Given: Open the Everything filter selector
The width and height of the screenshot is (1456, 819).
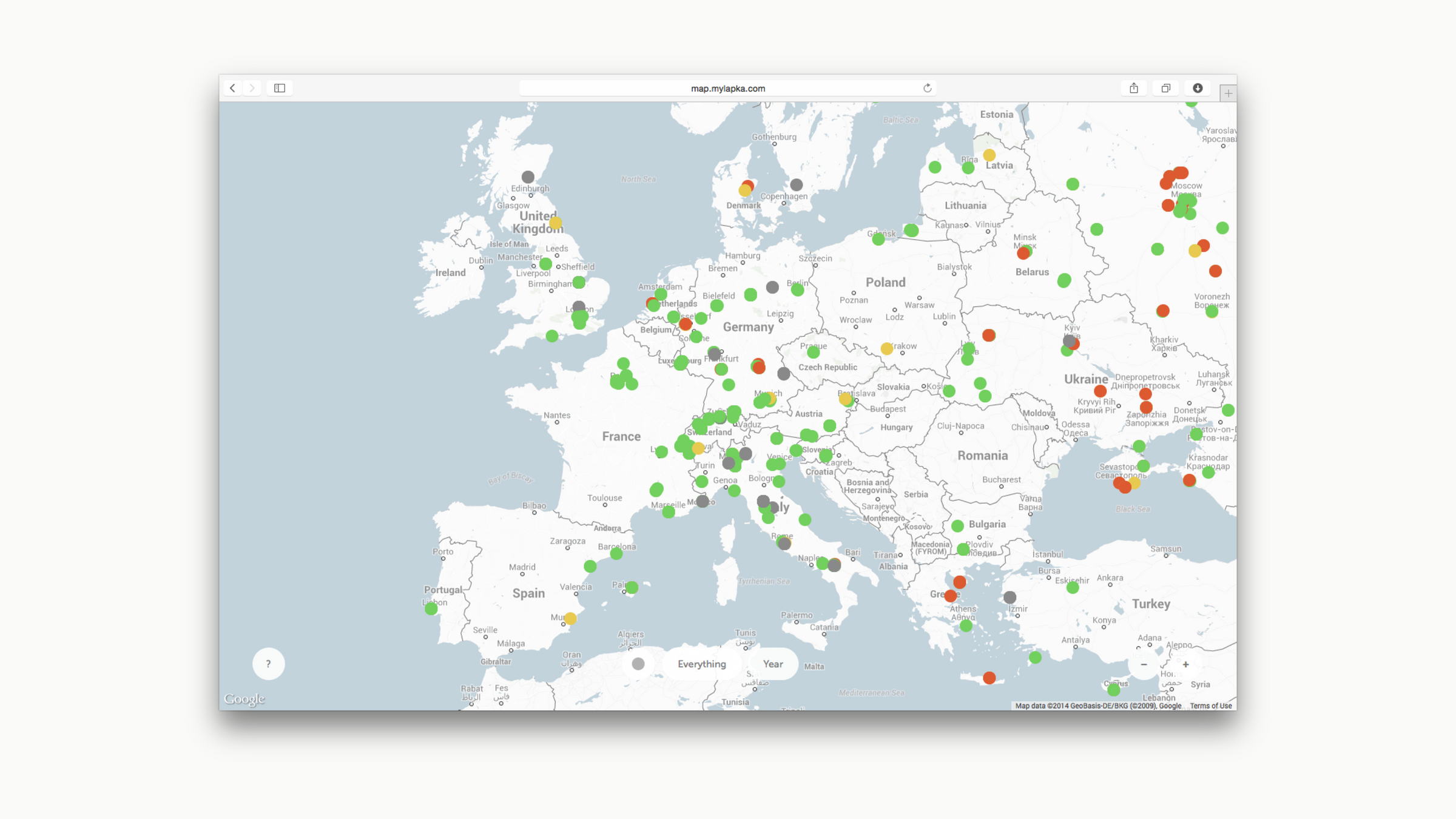Looking at the screenshot, I should pos(702,664).
